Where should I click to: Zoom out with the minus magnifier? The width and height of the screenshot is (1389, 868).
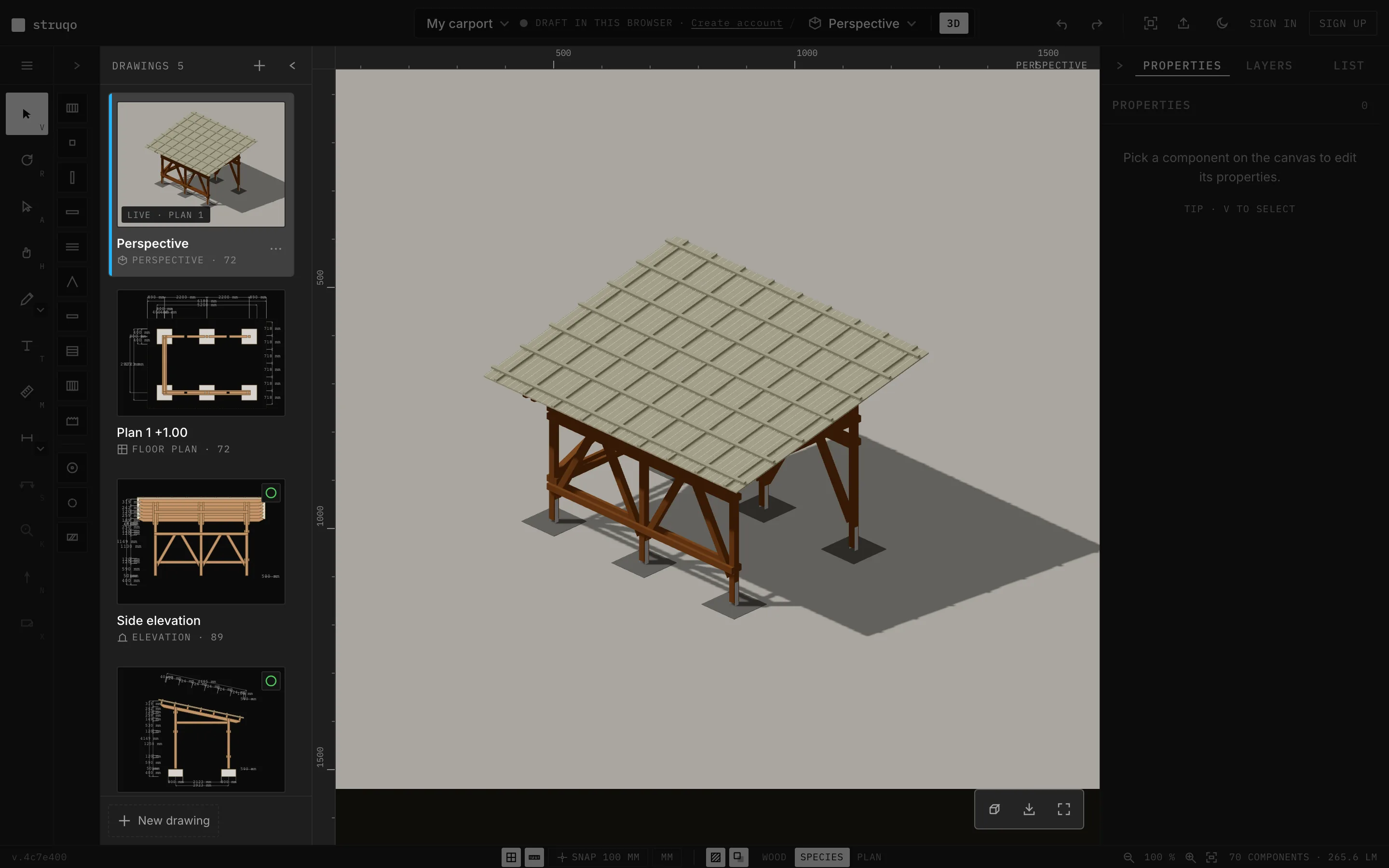(1129, 857)
